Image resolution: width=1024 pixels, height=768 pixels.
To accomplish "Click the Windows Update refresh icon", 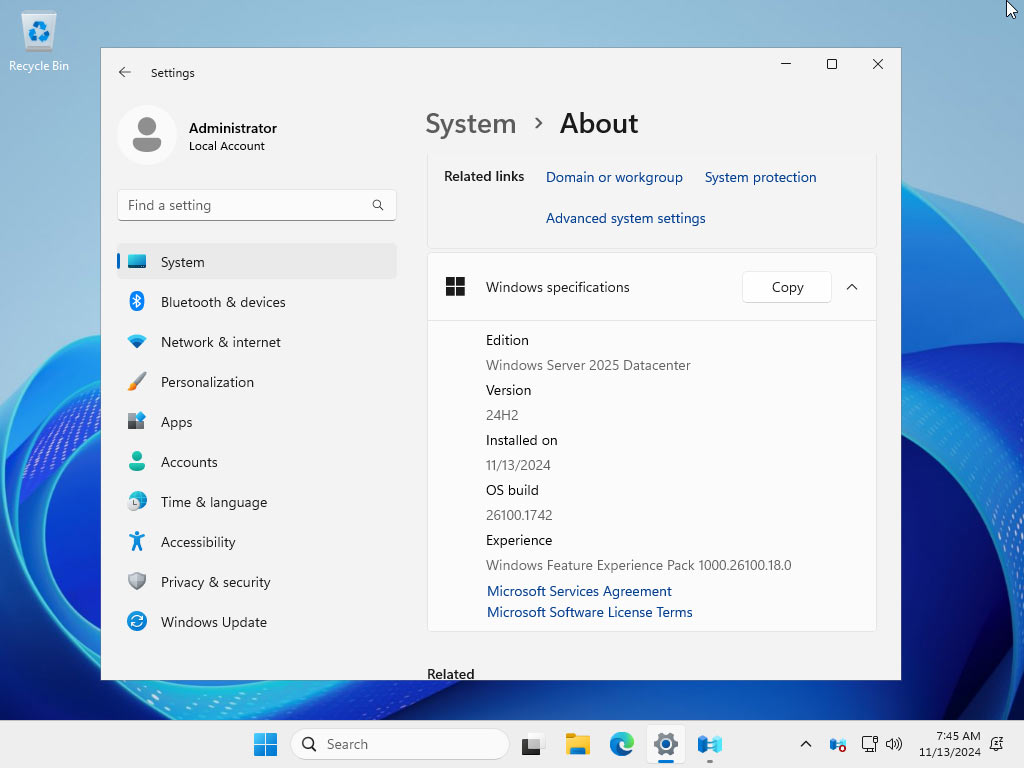I will click(x=137, y=622).
